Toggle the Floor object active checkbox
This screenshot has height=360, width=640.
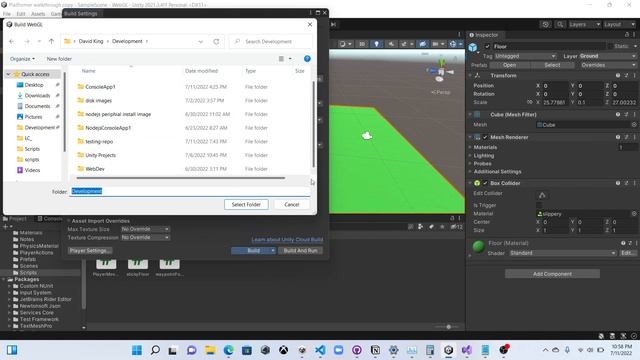(487, 47)
